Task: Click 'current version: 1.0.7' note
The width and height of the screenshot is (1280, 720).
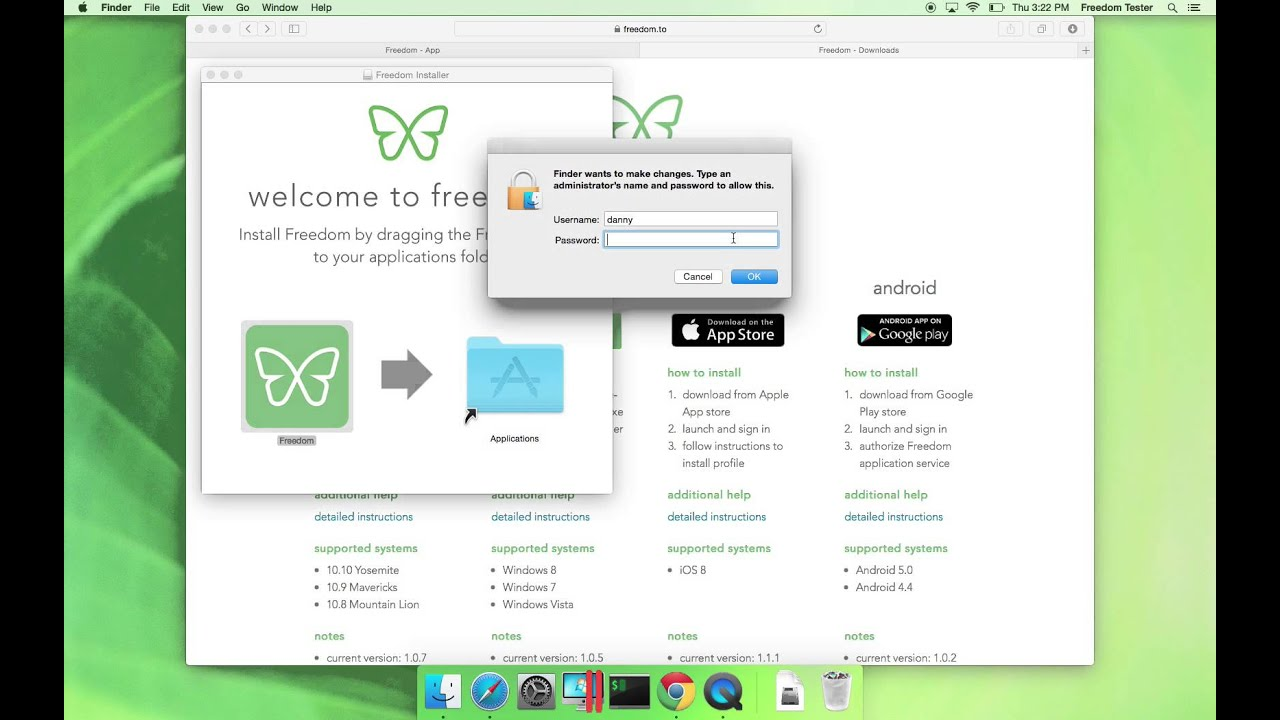Action: [376, 658]
